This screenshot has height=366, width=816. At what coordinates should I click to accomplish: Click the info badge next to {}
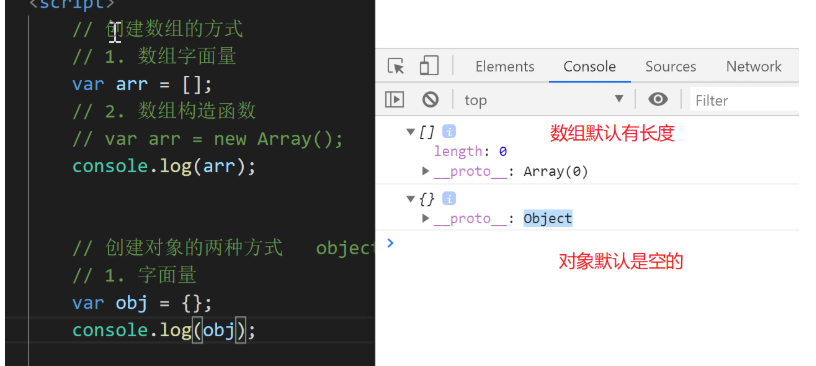coord(449,198)
